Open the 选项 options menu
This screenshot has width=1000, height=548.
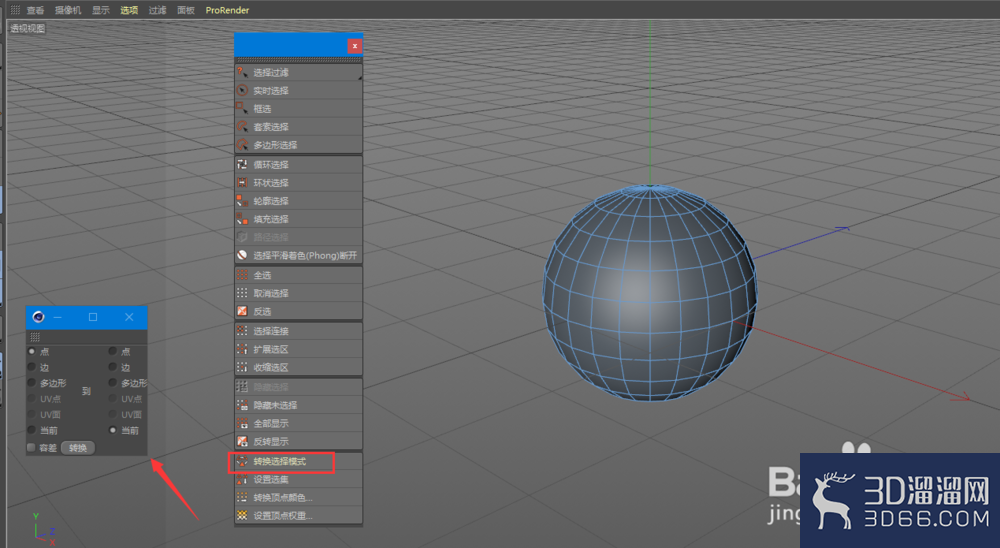click(129, 10)
